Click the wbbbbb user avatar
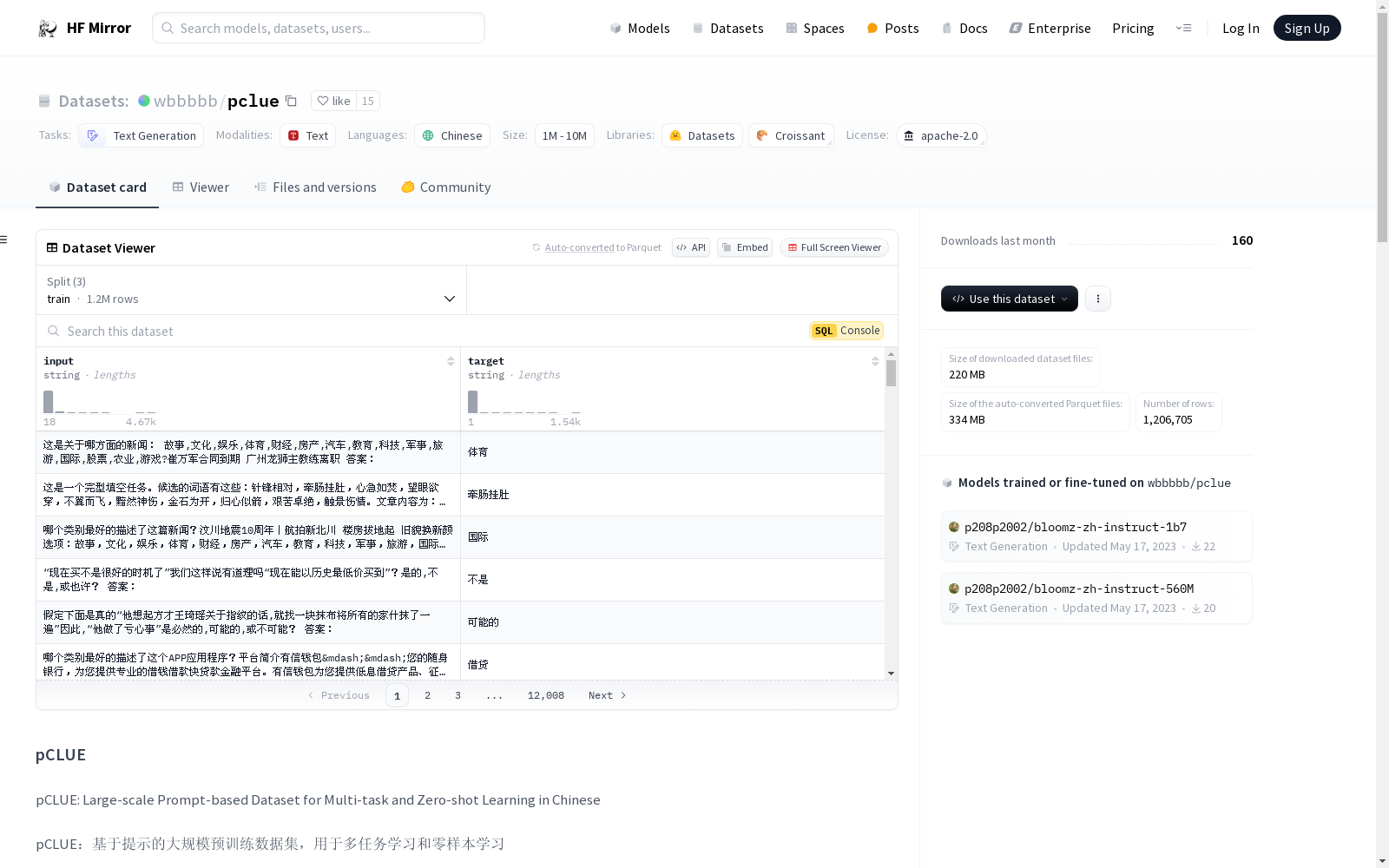The height and width of the screenshot is (868, 1389). pos(144,102)
